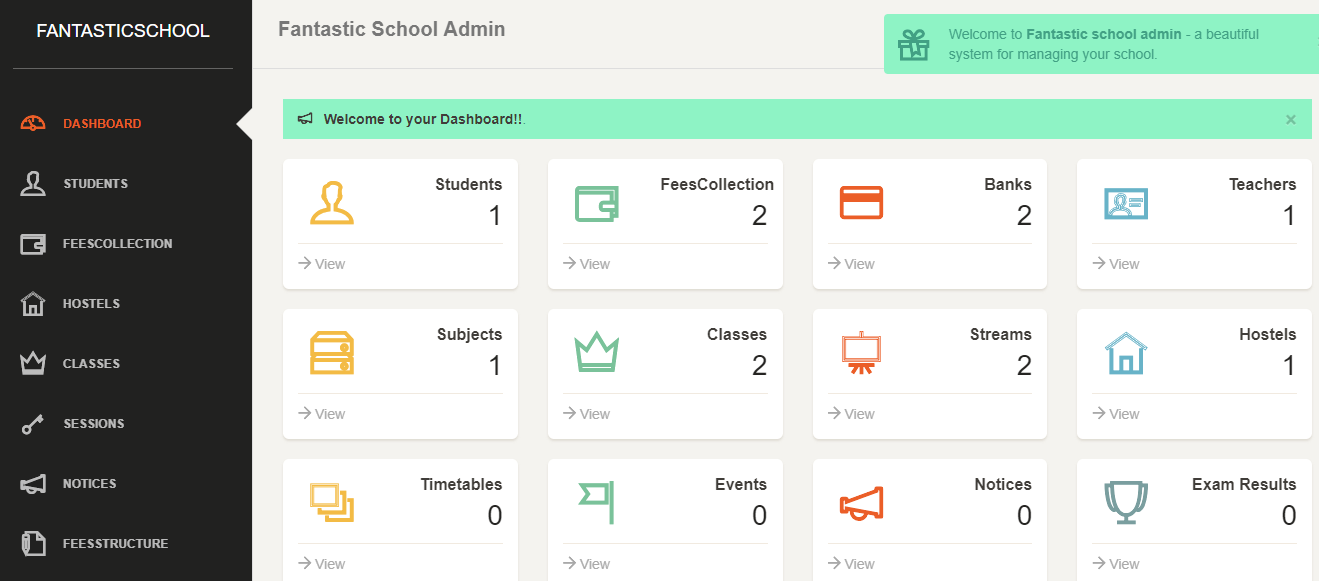Dismiss the Welcome to your Dashboard alert
This screenshot has width=1319, height=581.
(1290, 119)
